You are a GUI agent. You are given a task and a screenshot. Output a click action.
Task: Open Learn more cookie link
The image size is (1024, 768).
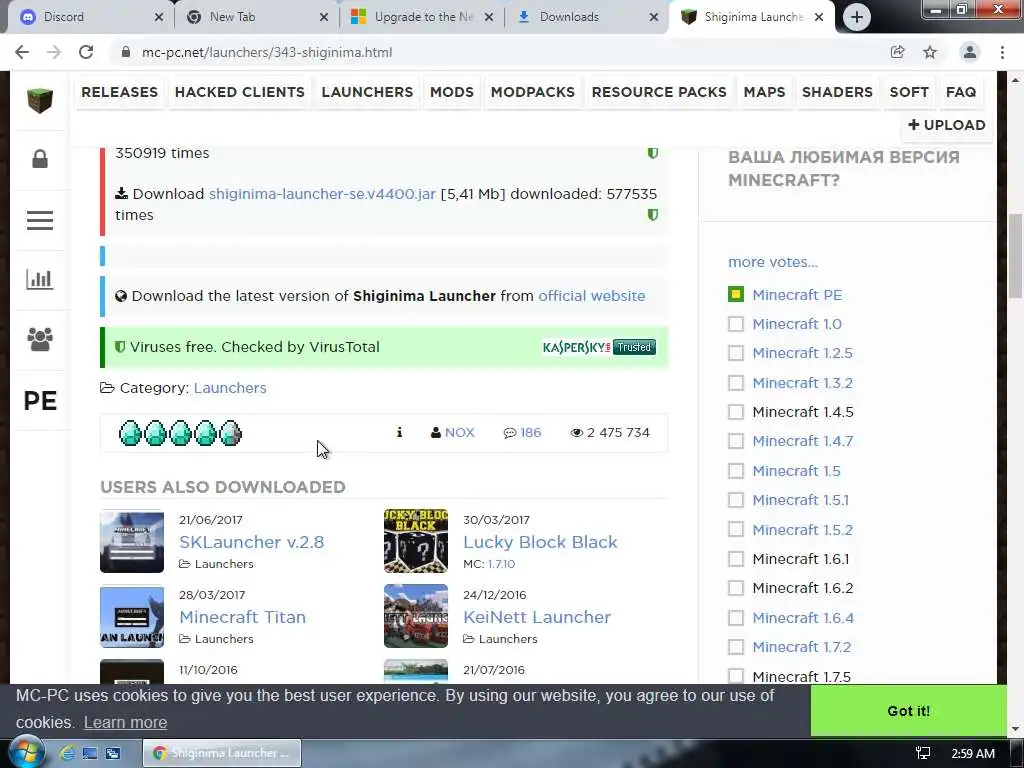point(125,722)
